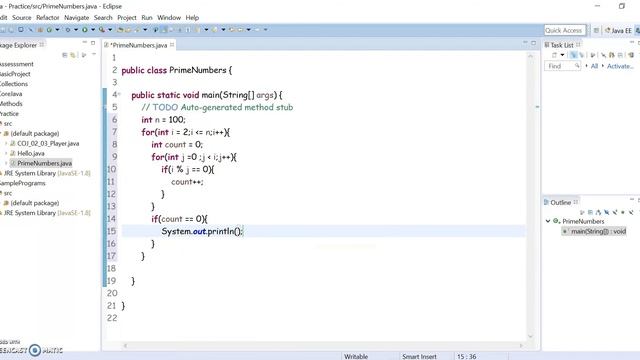Viewport: 640px width, 360px height.
Task: Select the Collections project in Package Explorer
Action: (14, 84)
